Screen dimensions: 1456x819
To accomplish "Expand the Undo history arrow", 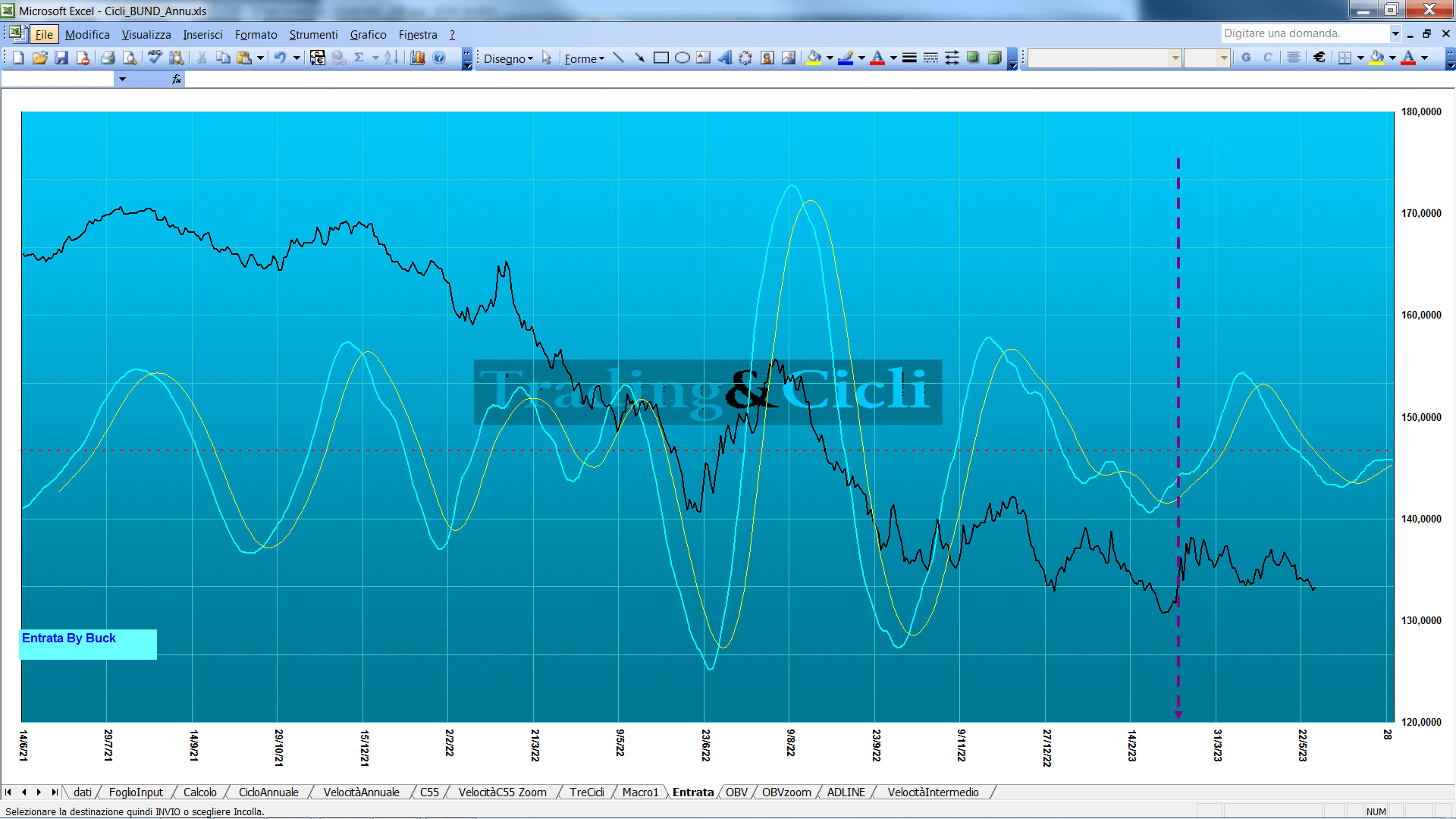I will point(297,58).
